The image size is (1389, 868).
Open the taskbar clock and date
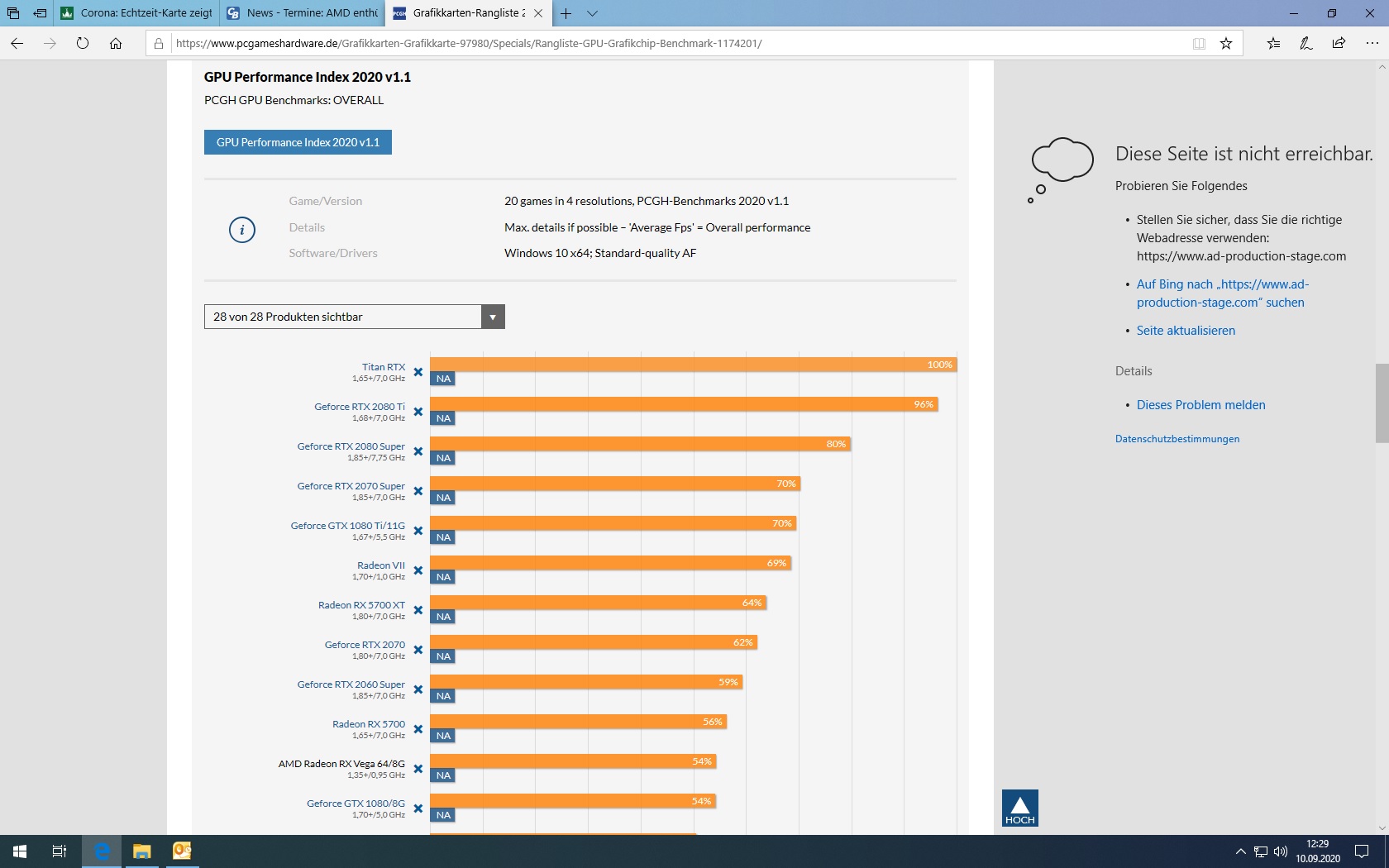click(x=1318, y=851)
